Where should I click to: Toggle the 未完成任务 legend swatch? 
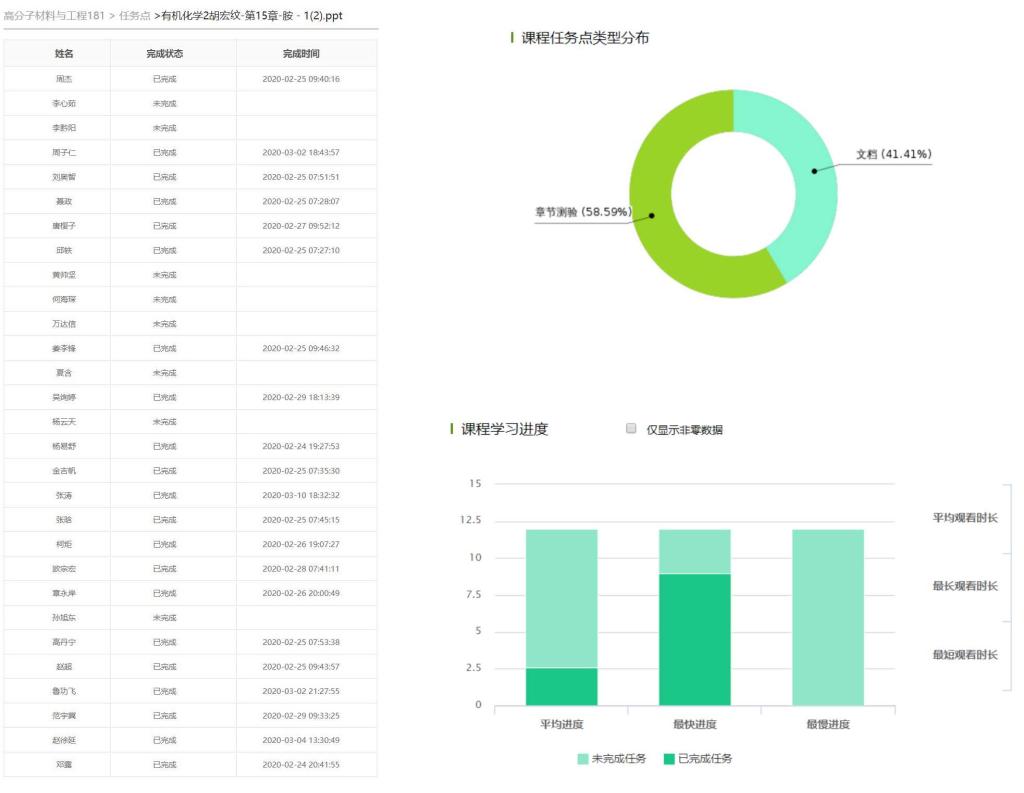click(583, 759)
